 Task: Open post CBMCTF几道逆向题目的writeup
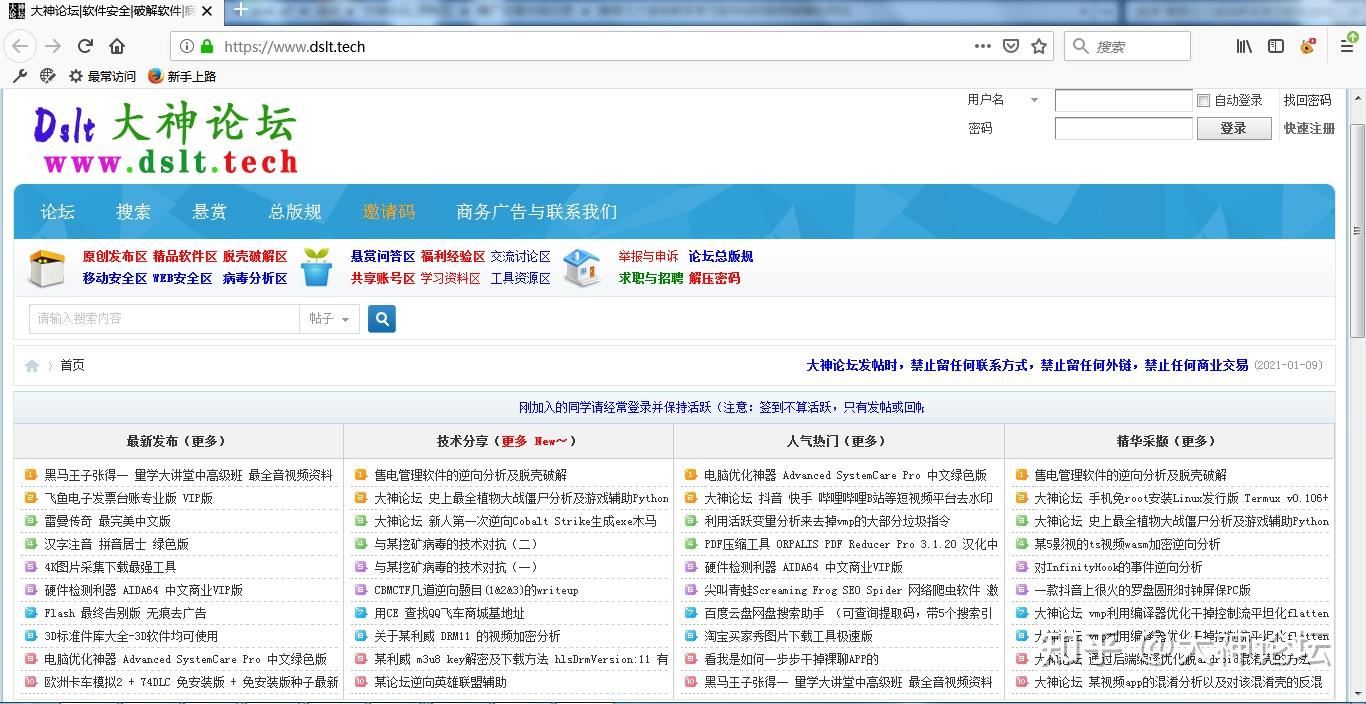click(x=476, y=590)
